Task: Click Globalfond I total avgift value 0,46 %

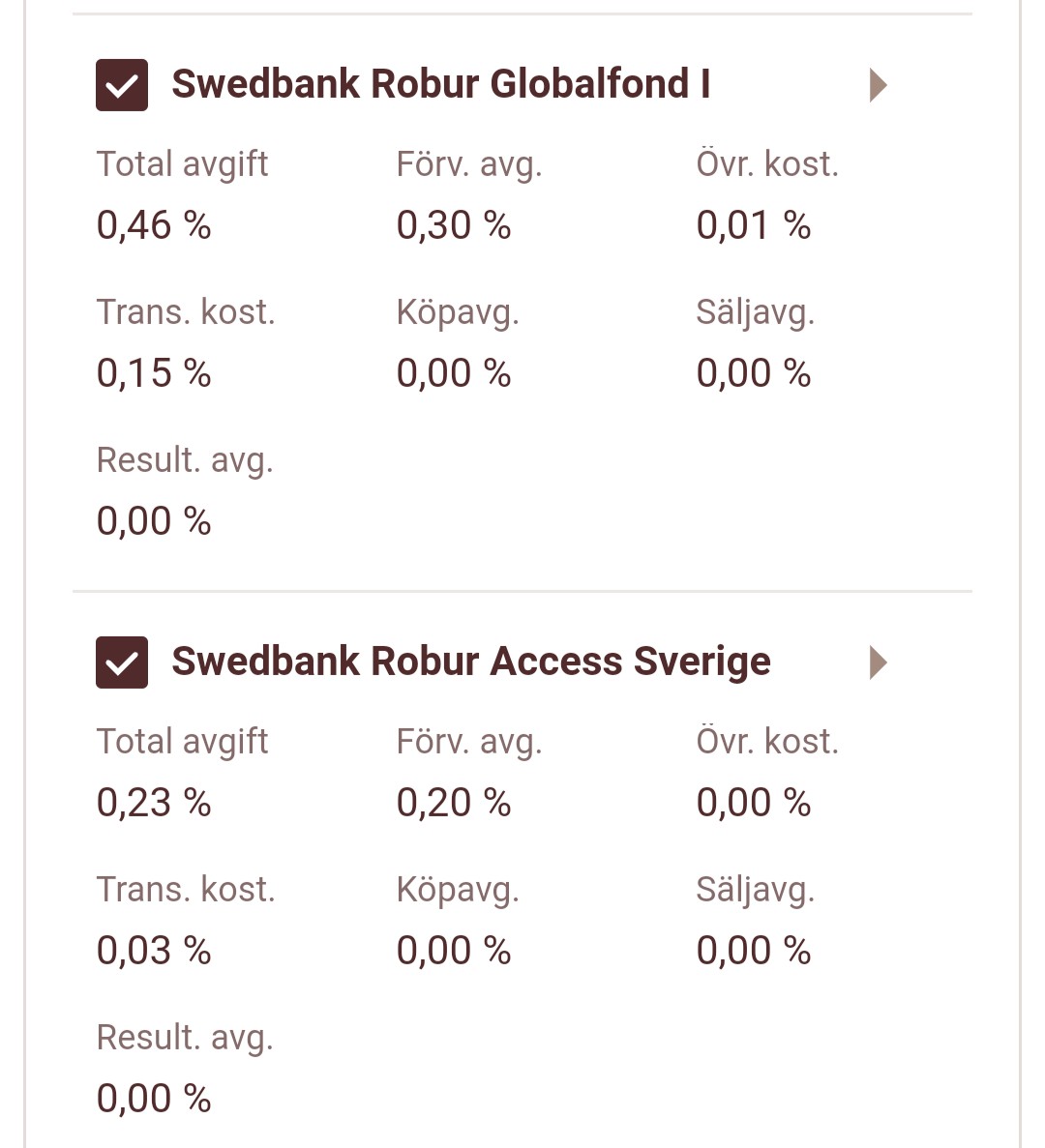Action: [154, 225]
